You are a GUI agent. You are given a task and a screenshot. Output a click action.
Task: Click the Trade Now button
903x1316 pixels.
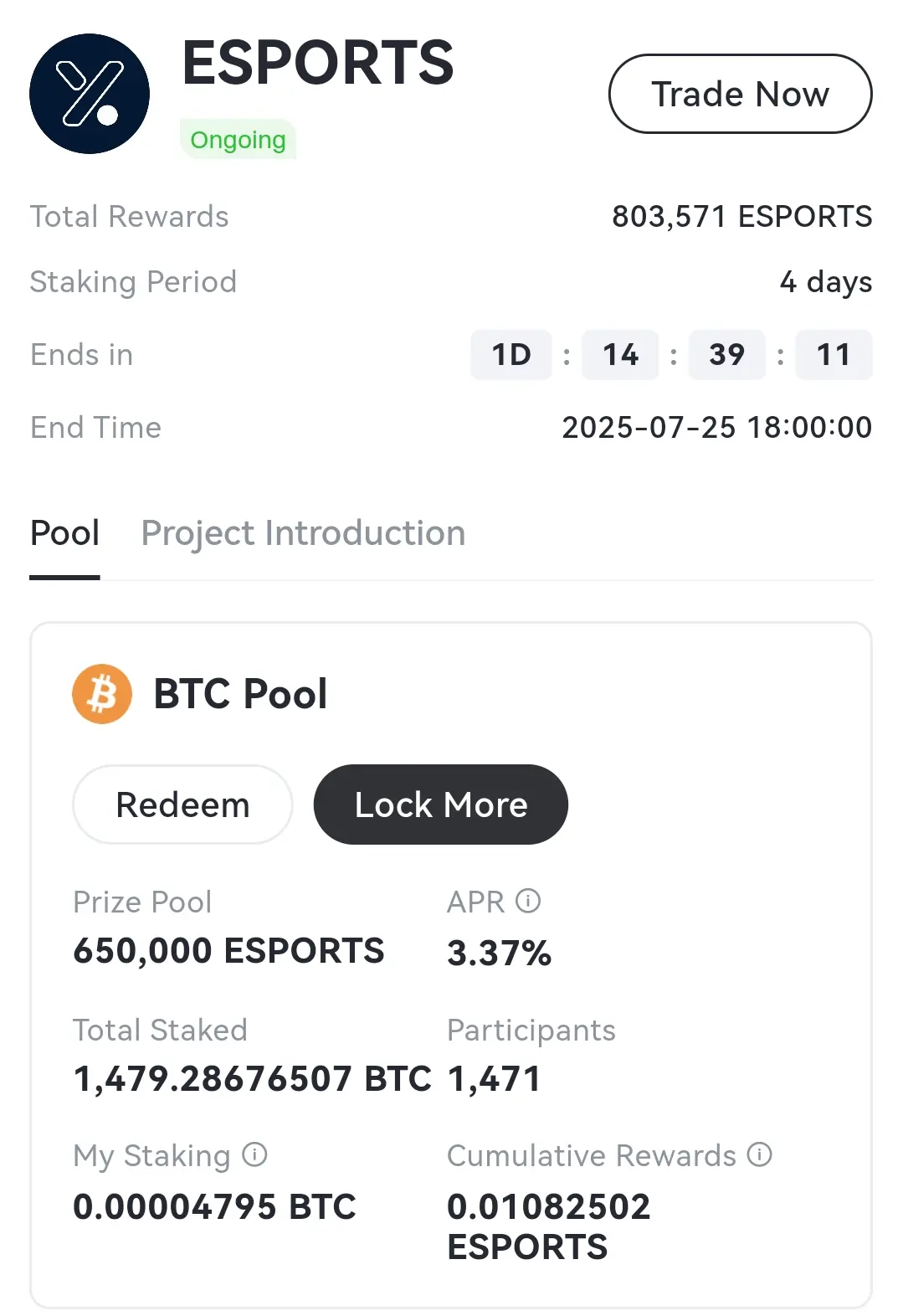point(740,94)
